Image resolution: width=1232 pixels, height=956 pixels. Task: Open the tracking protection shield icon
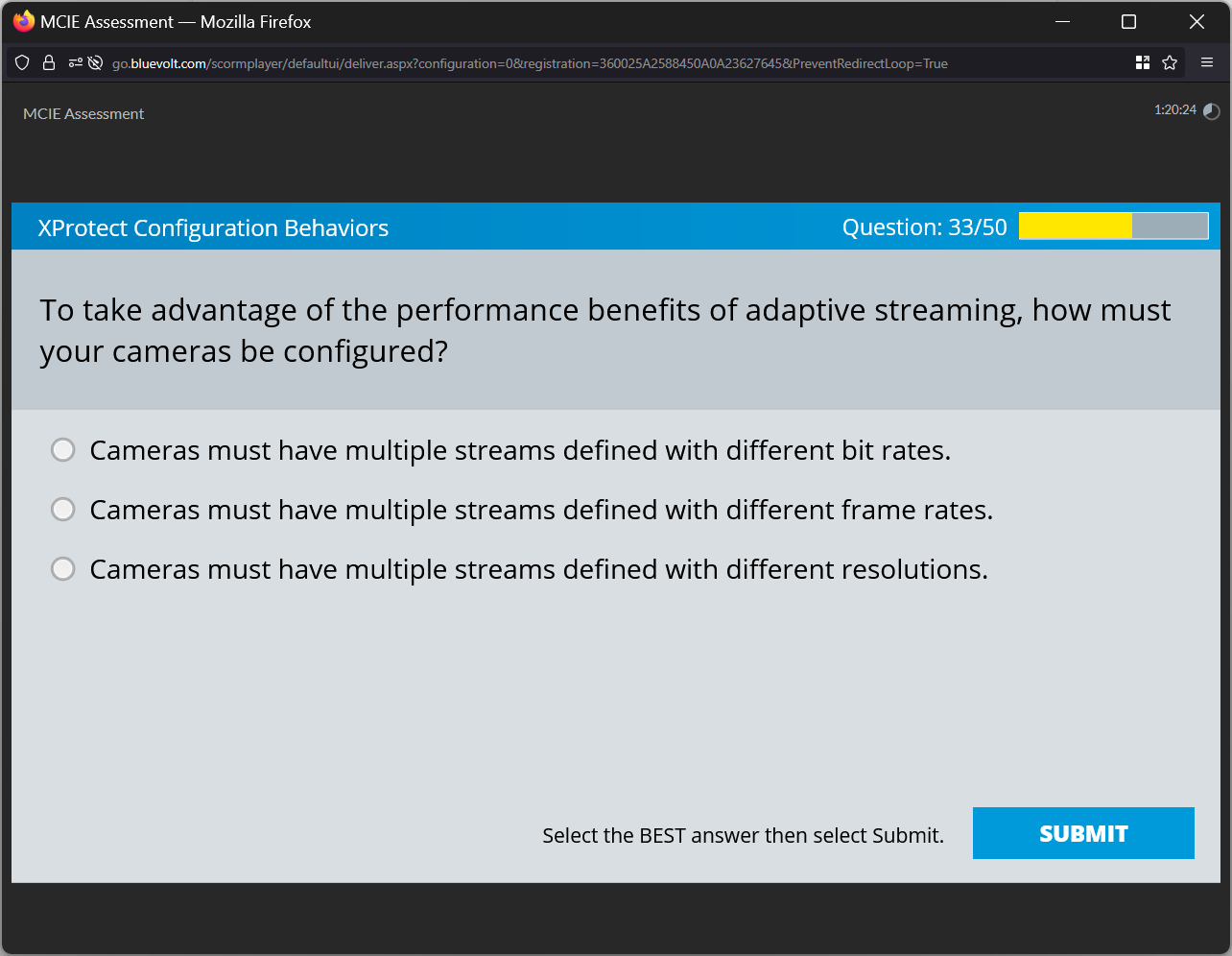click(x=21, y=62)
